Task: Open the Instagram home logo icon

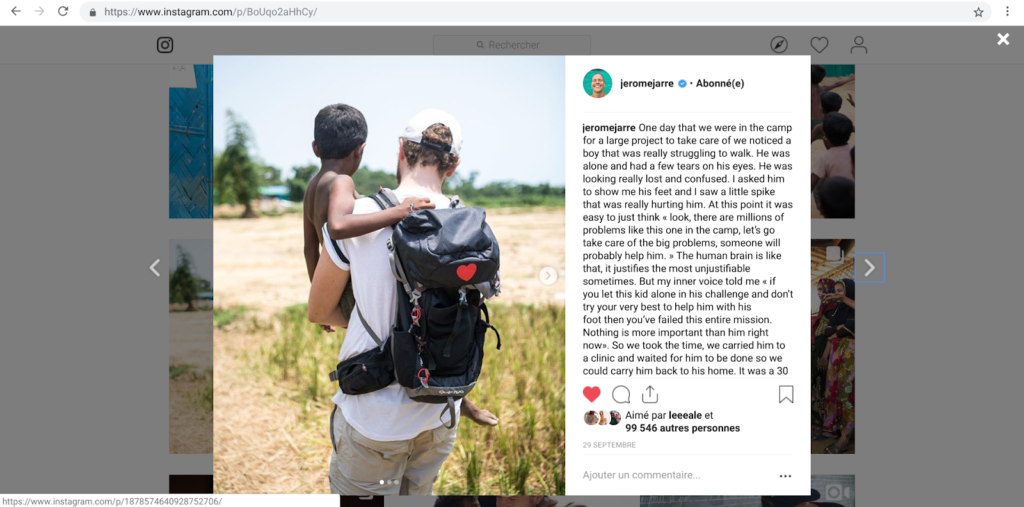Action: (x=165, y=45)
